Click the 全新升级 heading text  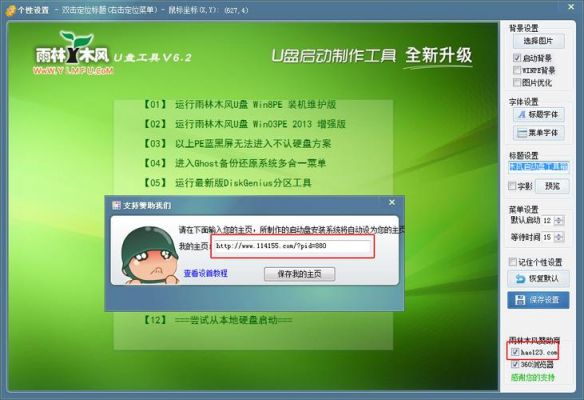click(x=439, y=56)
